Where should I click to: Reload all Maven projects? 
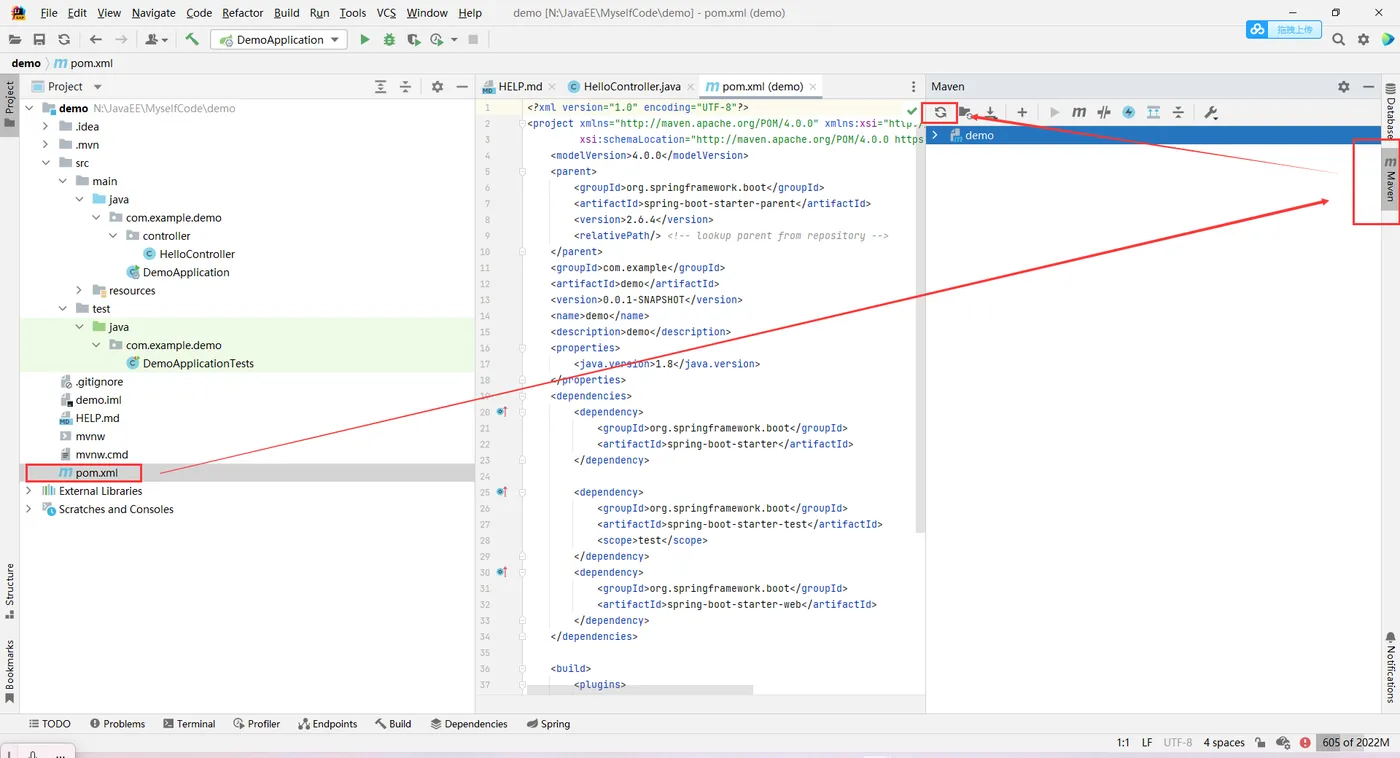(940, 112)
